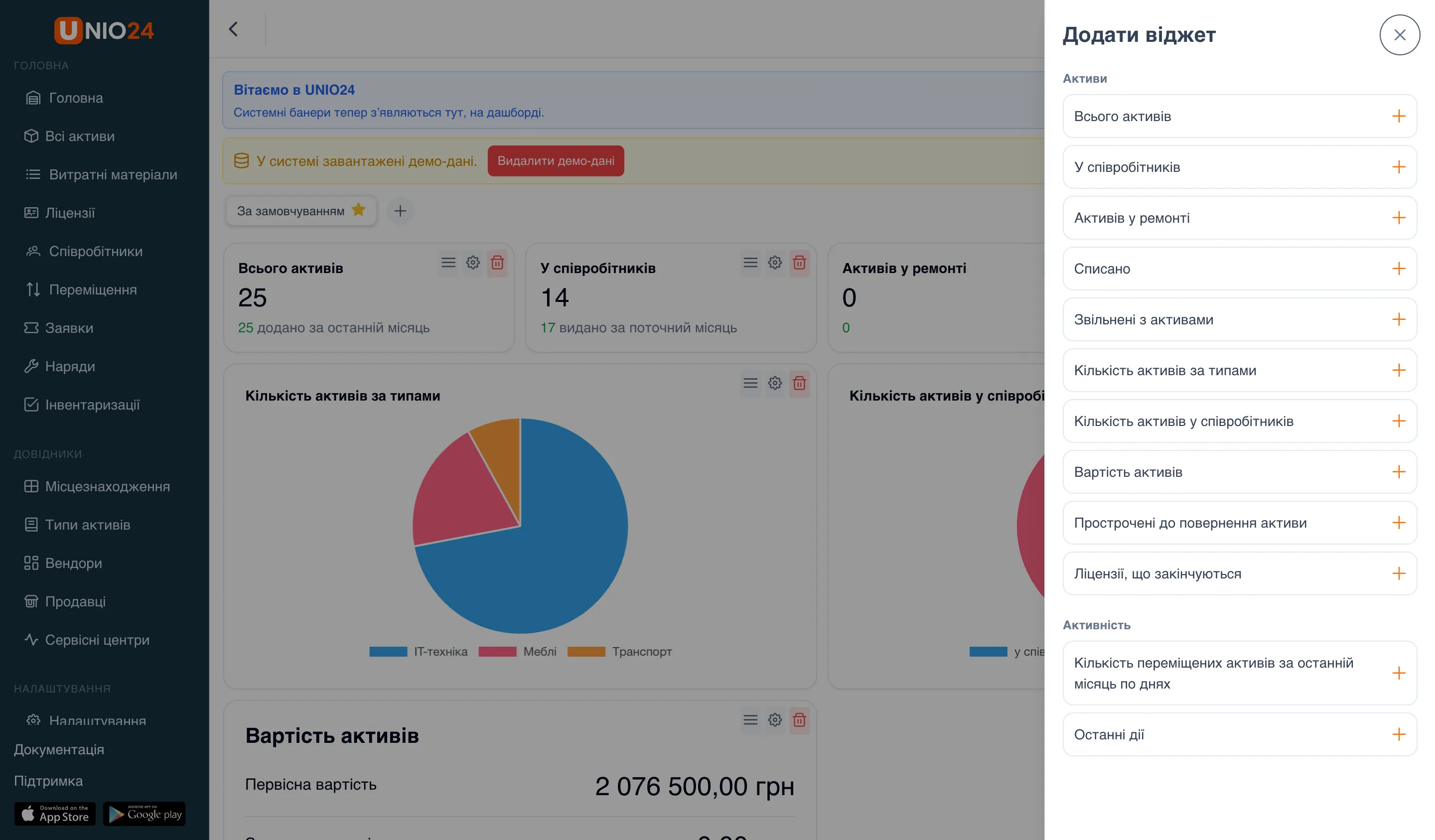Open gear settings on the pie chart widget

coord(774,383)
